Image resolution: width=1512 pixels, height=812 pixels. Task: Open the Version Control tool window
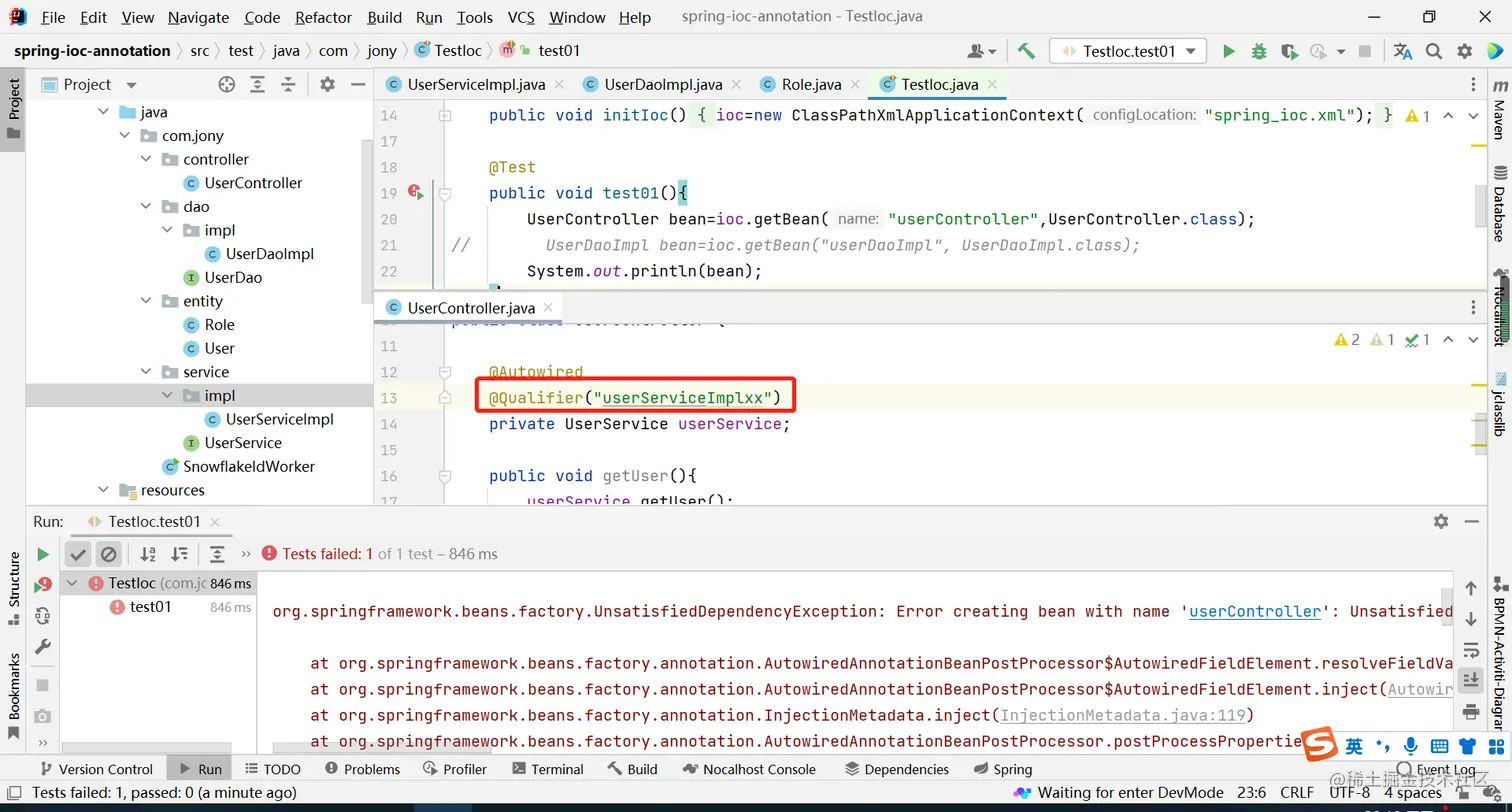point(95,769)
